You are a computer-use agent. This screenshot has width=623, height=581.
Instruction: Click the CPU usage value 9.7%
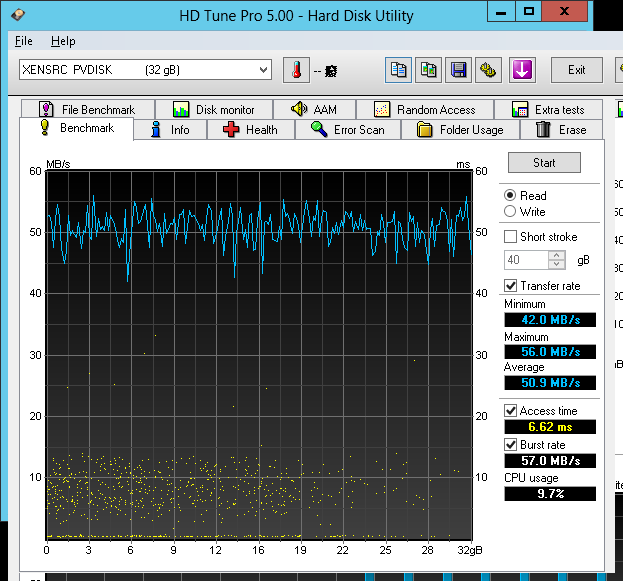pyautogui.click(x=550, y=494)
